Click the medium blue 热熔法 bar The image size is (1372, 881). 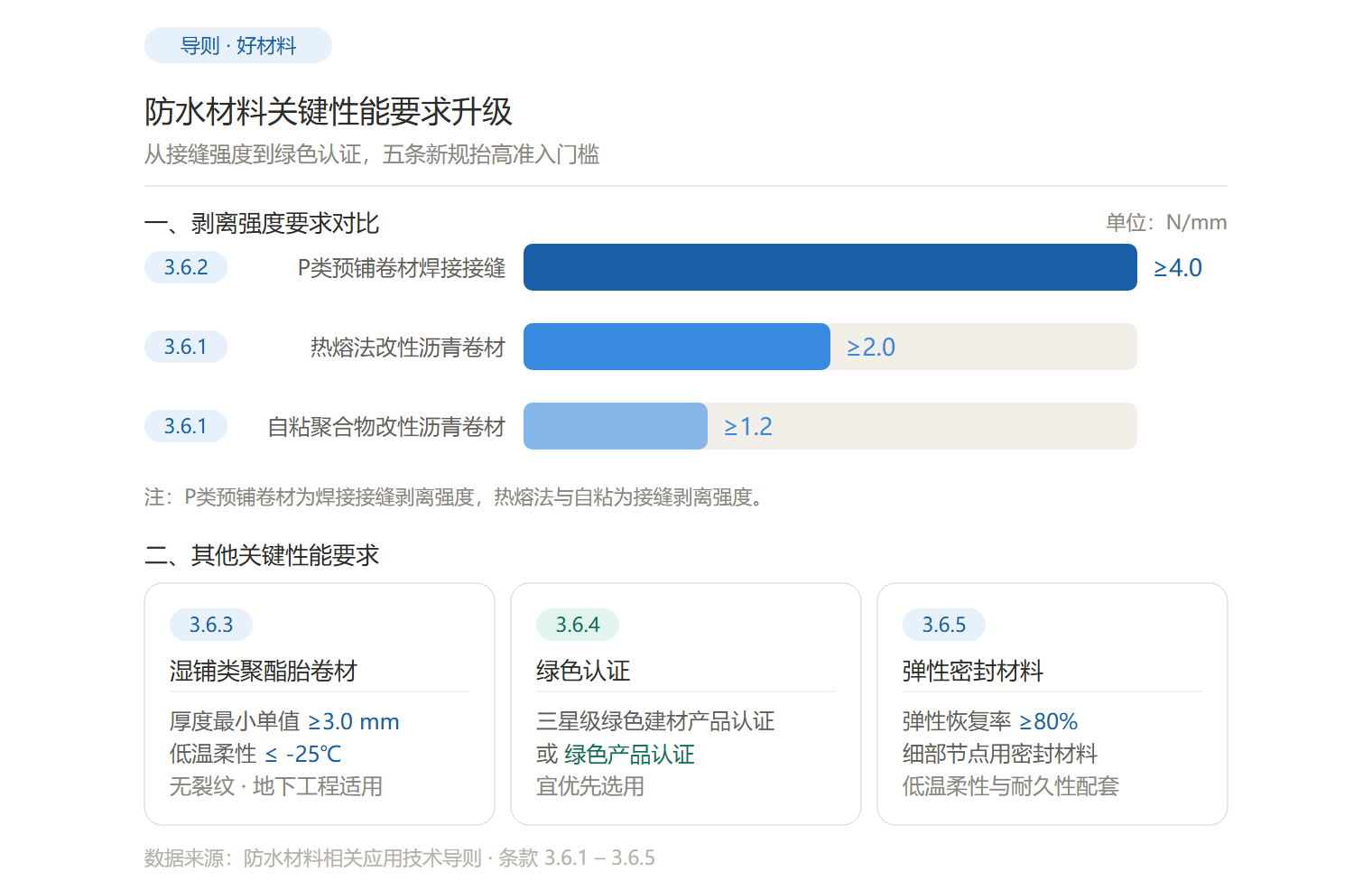point(677,347)
